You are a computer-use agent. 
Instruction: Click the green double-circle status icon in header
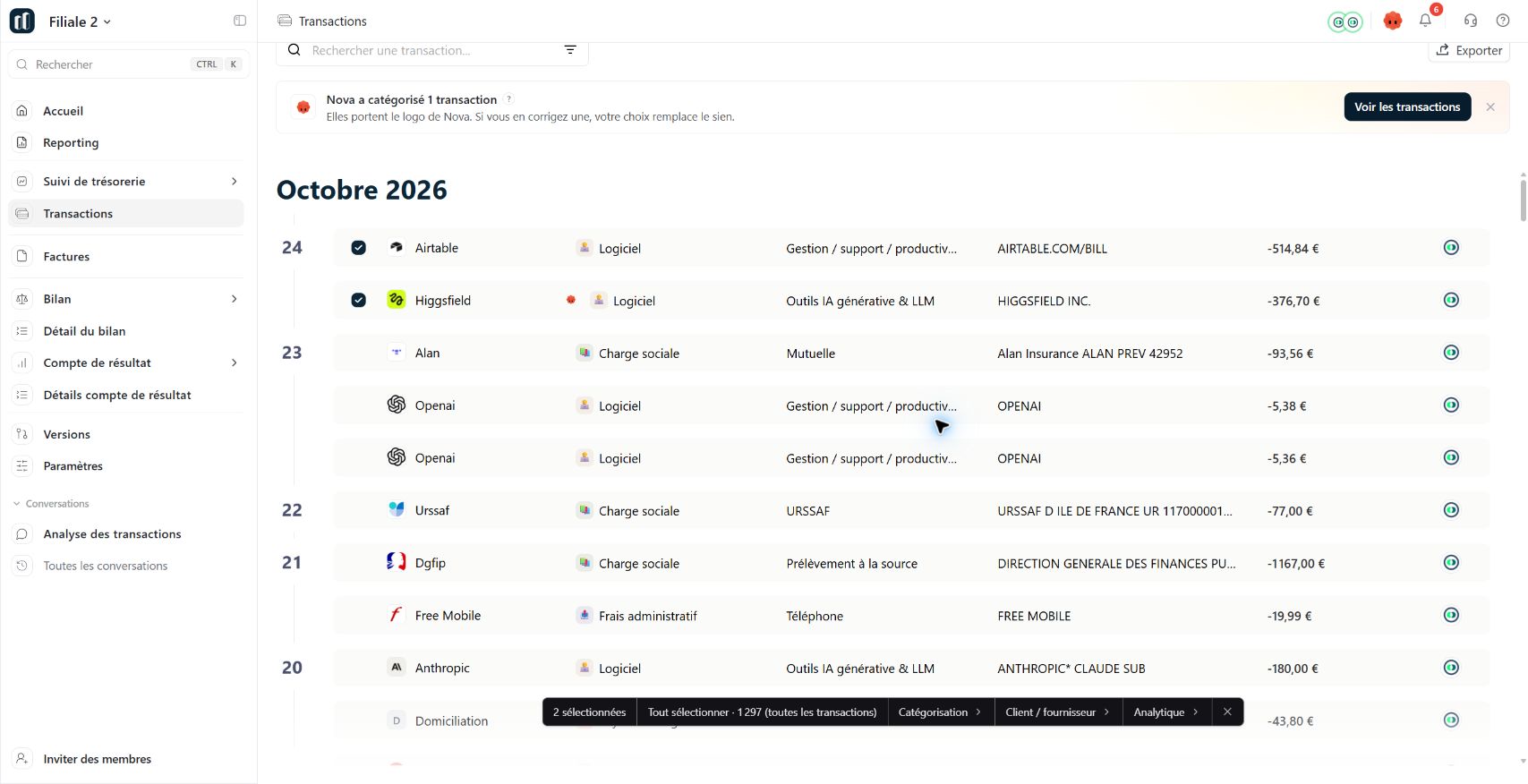1344,21
